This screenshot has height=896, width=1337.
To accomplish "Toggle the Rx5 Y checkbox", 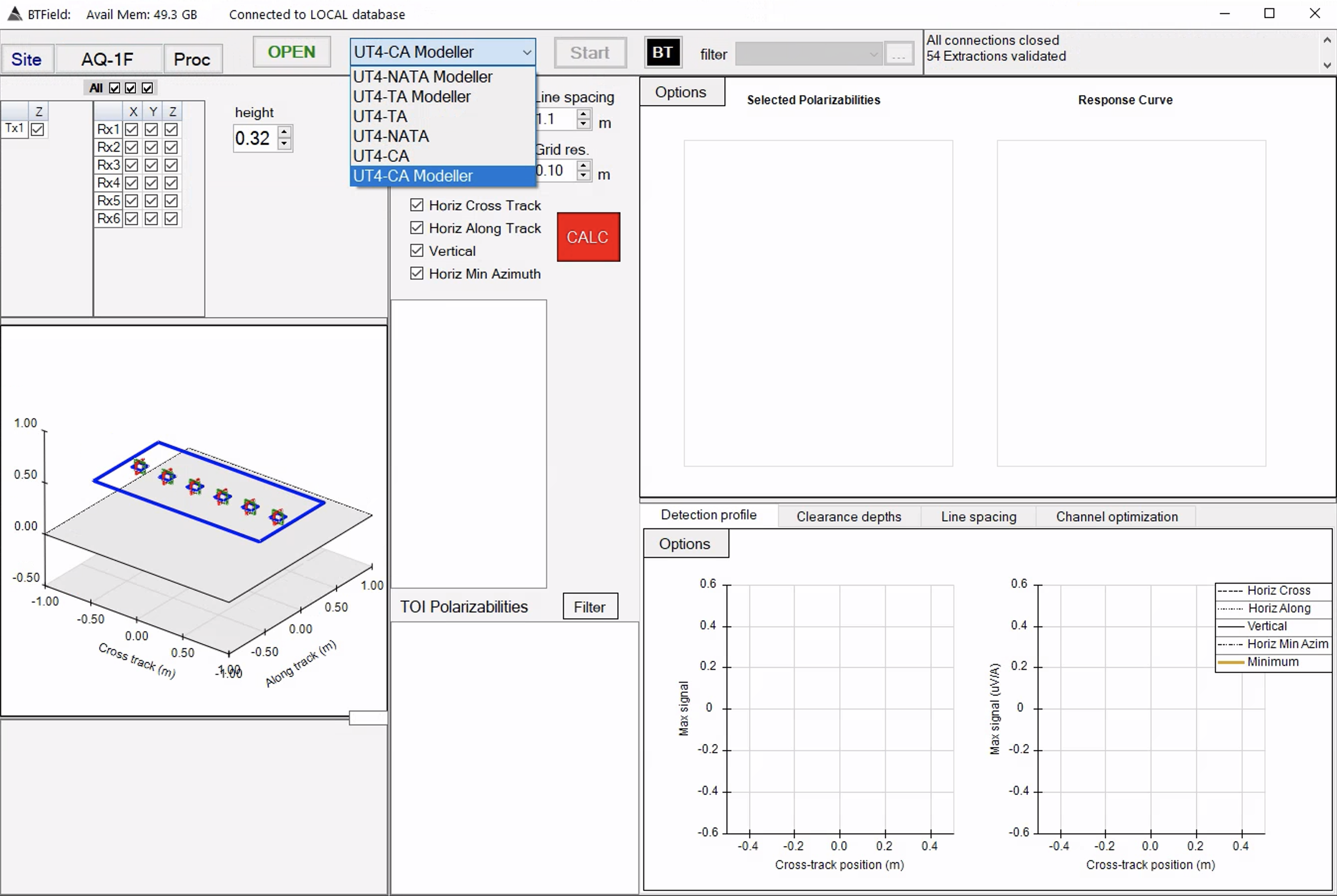I will pyautogui.click(x=152, y=201).
